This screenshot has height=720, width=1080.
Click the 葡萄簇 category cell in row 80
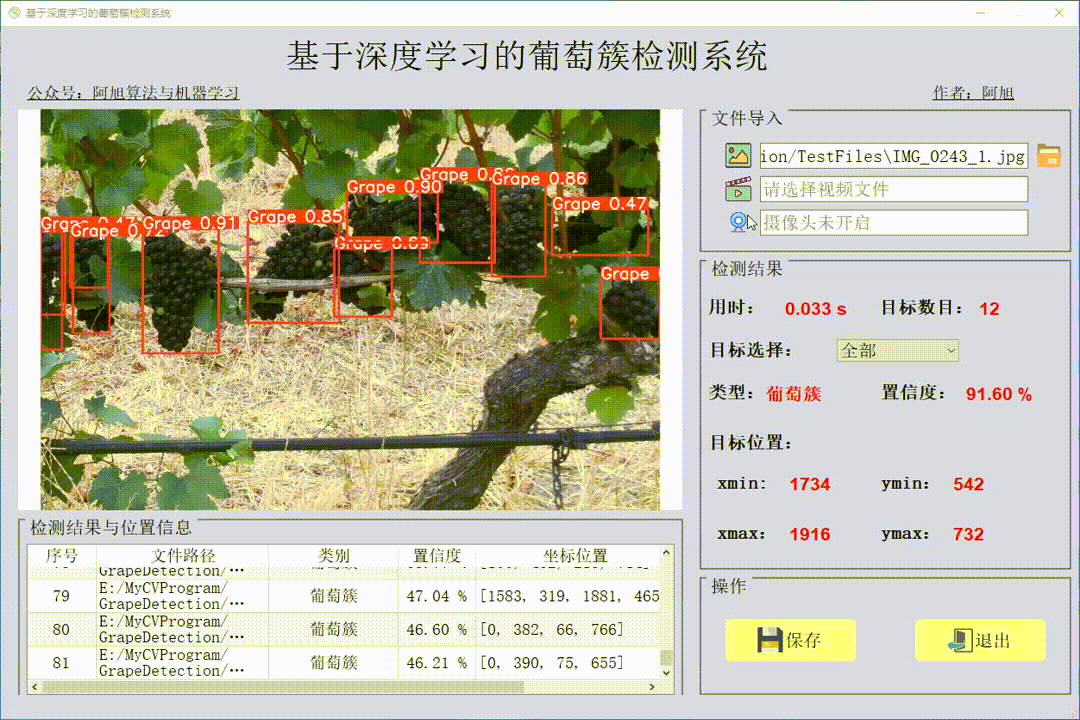coord(333,630)
